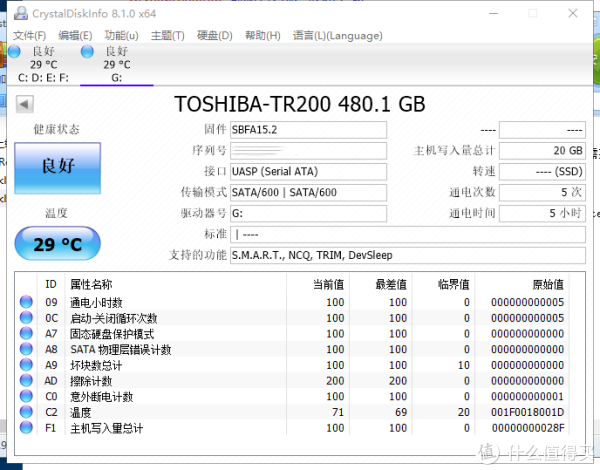Click raw value 0000000028F
600x470 pixels.
pyautogui.click(x=528, y=428)
